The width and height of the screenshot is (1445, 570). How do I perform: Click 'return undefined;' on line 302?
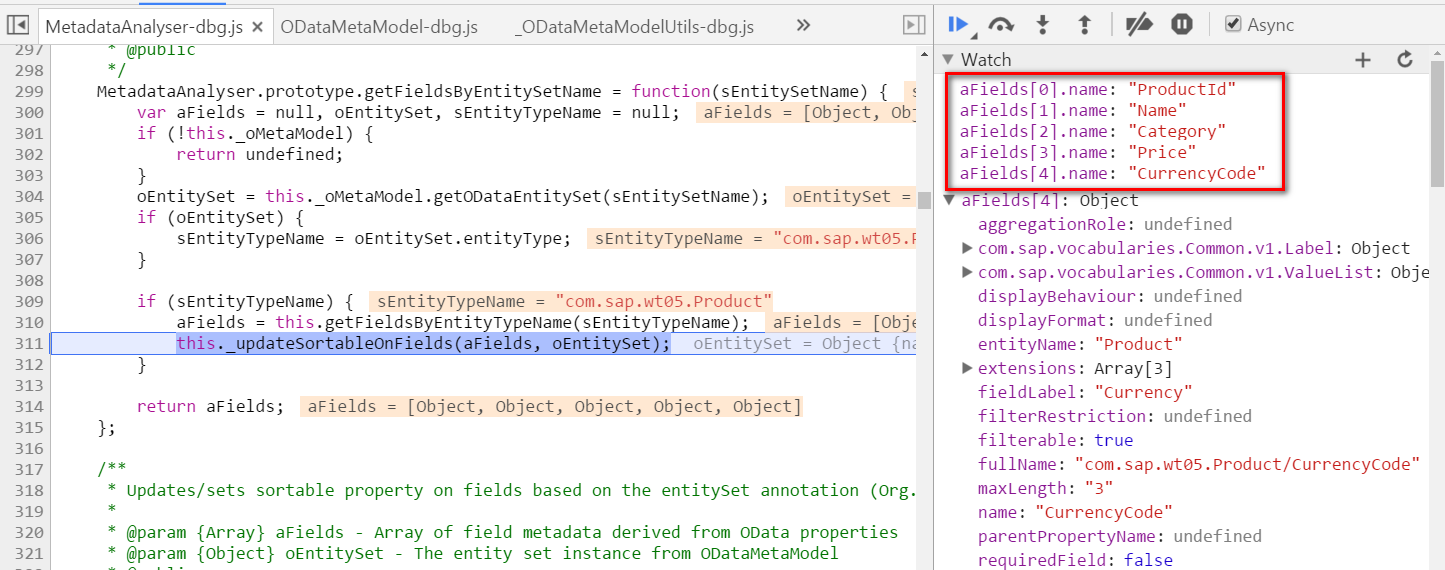(x=259, y=154)
